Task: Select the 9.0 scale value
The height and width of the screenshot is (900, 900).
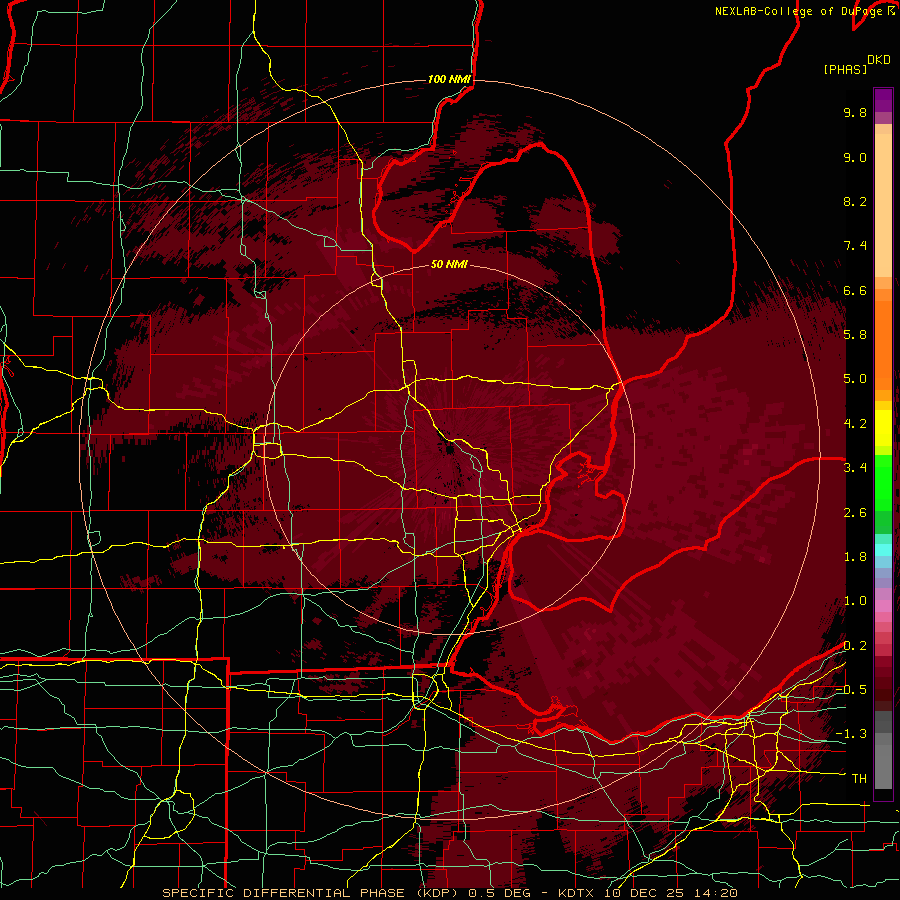Action: pos(855,157)
